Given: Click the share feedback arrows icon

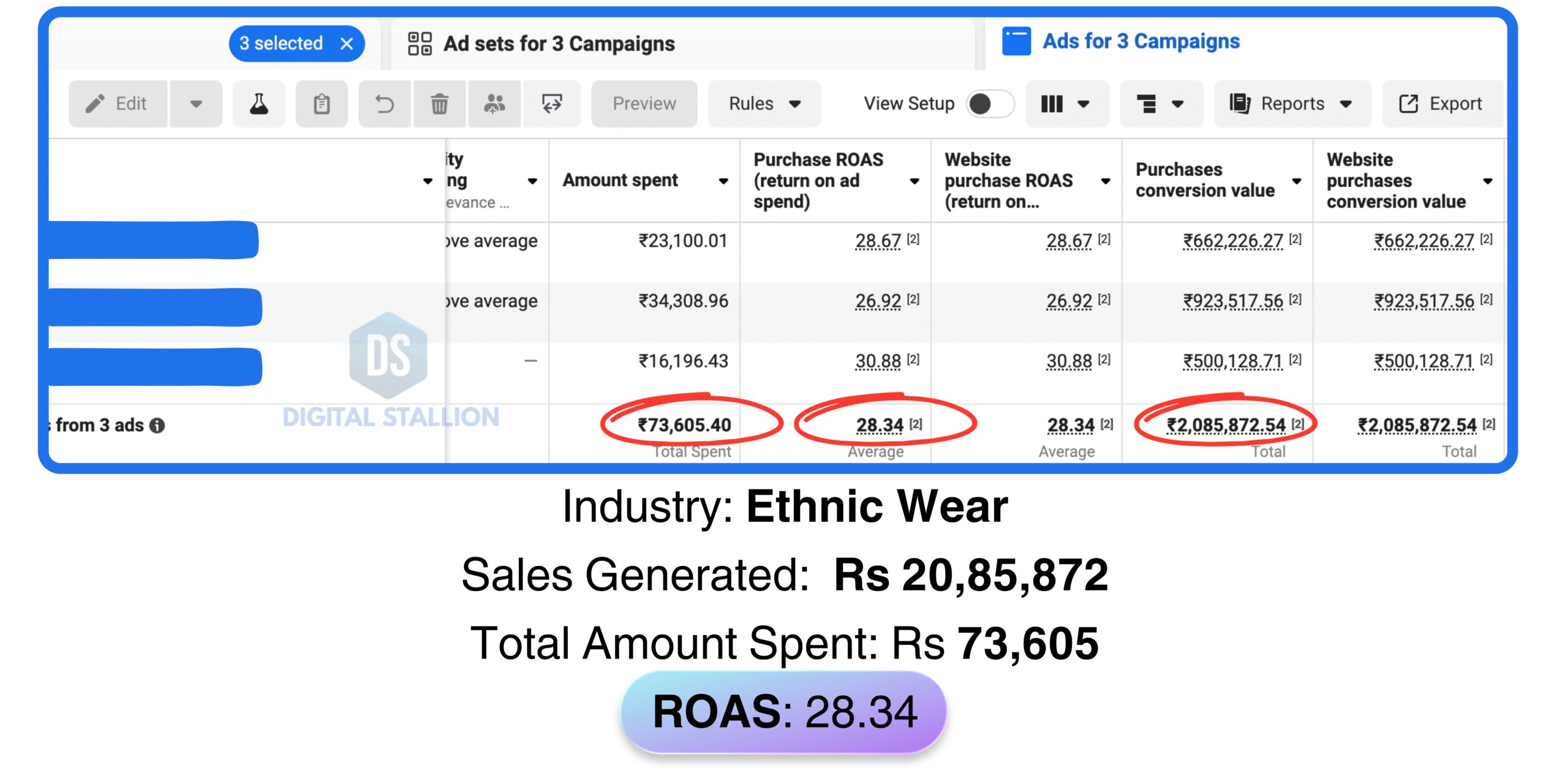Looking at the screenshot, I should click(552, 104).
